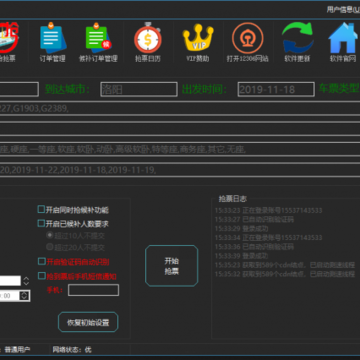The height and width of the screenshot is (360, 360).
Task: Click the seat types field with 硬座
Action: click(180, 149)
